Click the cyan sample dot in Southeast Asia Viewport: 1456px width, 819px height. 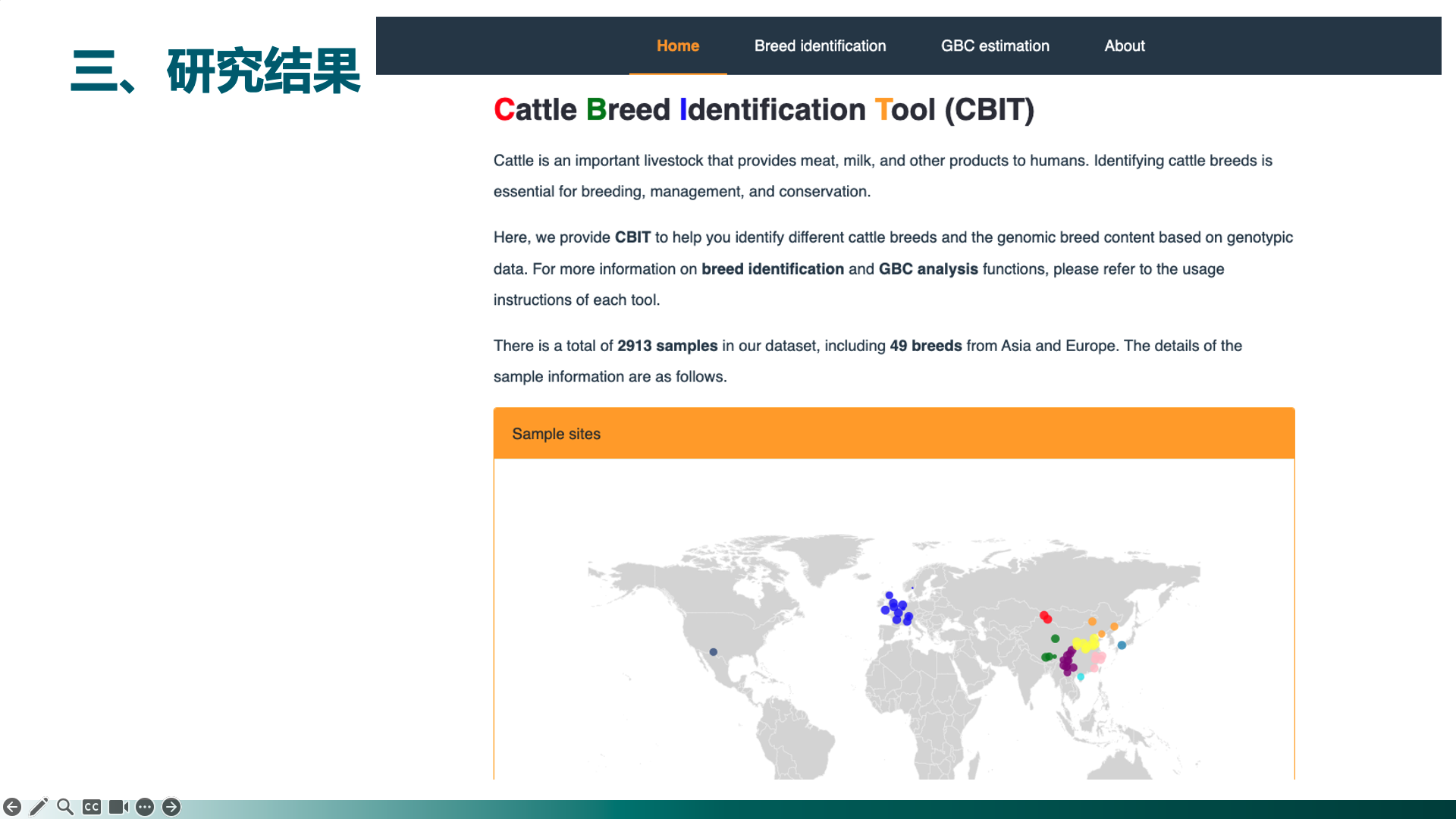click(x=1081, y=677)
